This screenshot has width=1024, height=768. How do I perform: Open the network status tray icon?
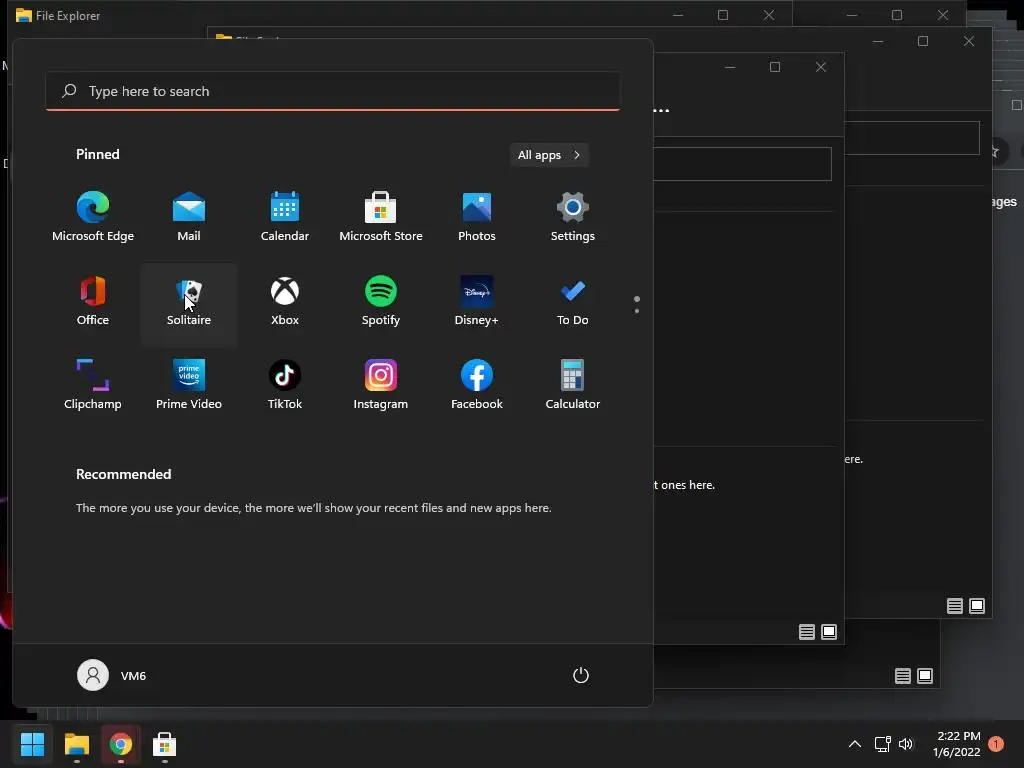click(882, 744)
